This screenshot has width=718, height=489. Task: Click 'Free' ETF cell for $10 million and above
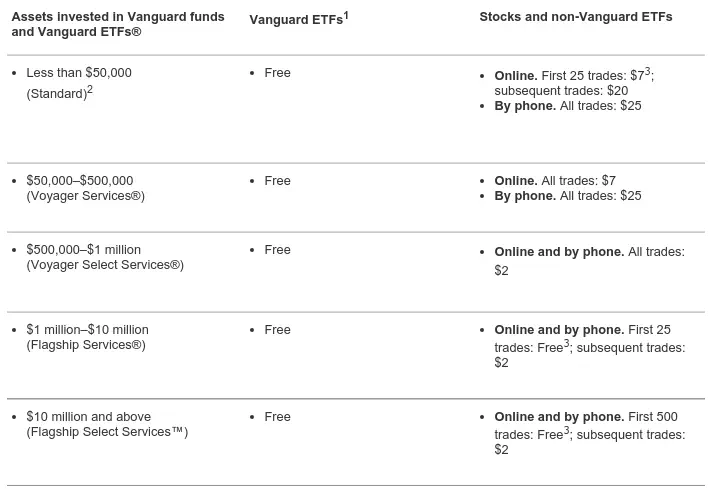click(277, 417)
